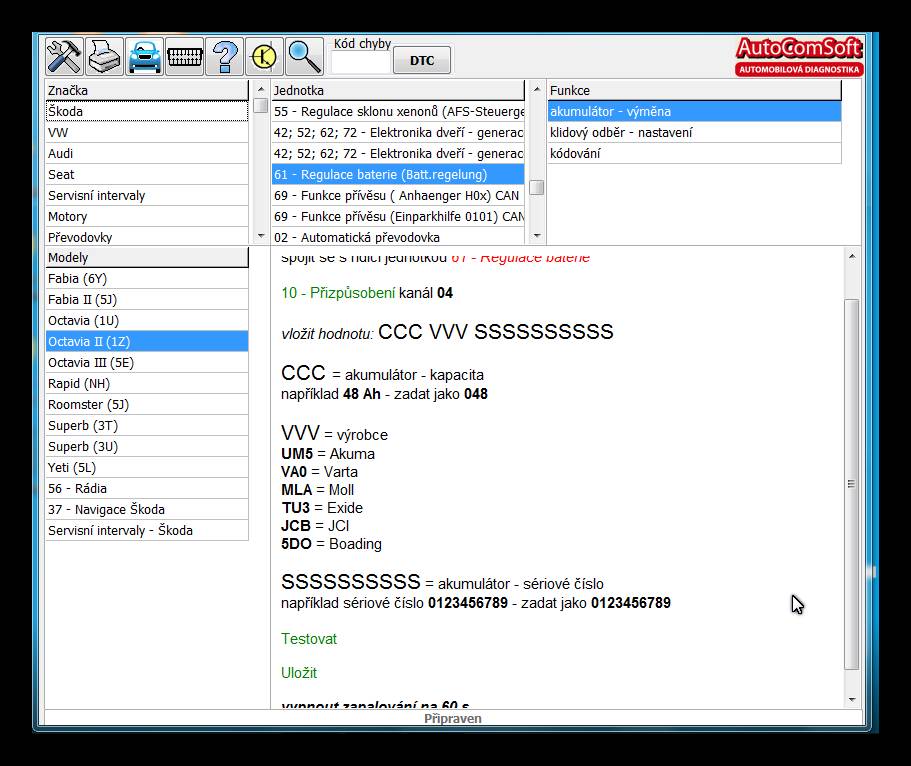The width and height of the screenshot is (911, 766).
Task: Click the Připraven status bar
Action: (x=453, y=718)
